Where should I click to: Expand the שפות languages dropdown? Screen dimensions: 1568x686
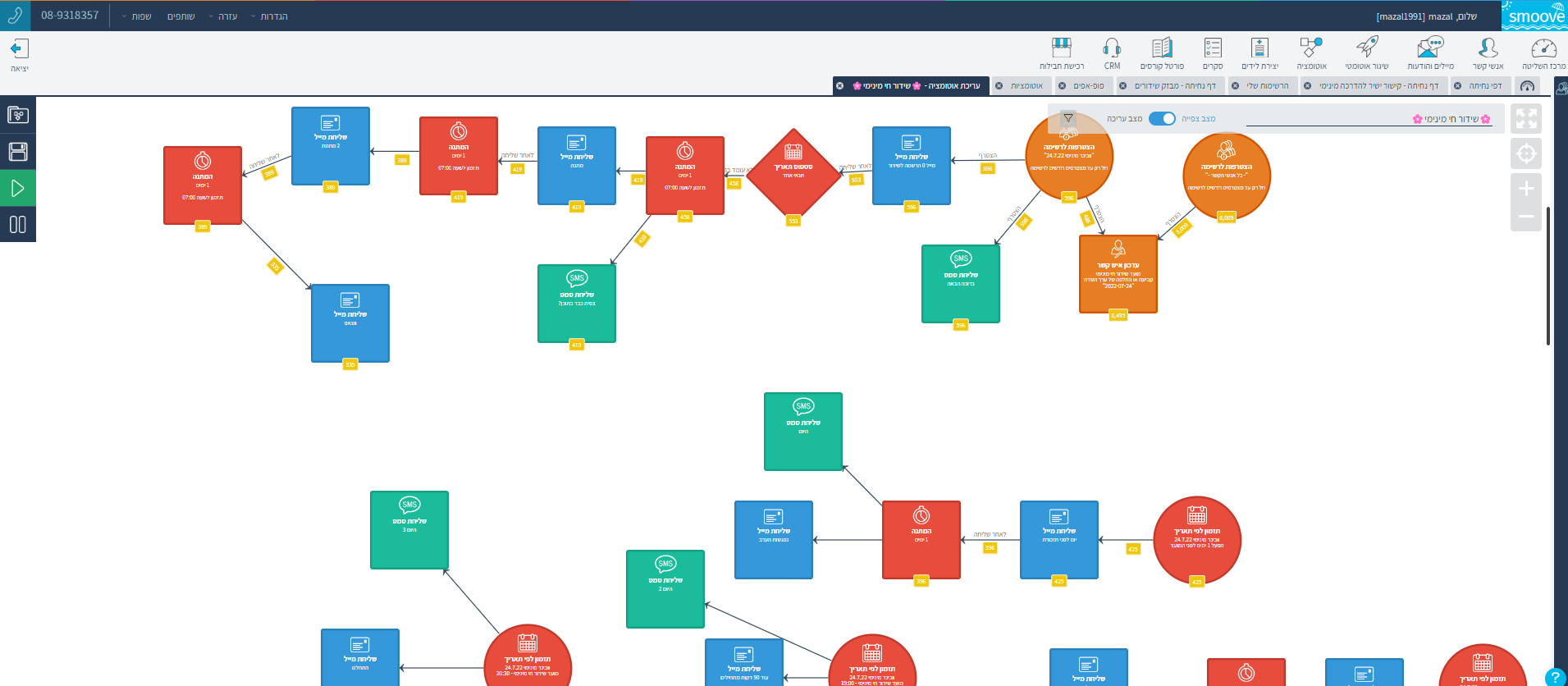pos(137,16)
